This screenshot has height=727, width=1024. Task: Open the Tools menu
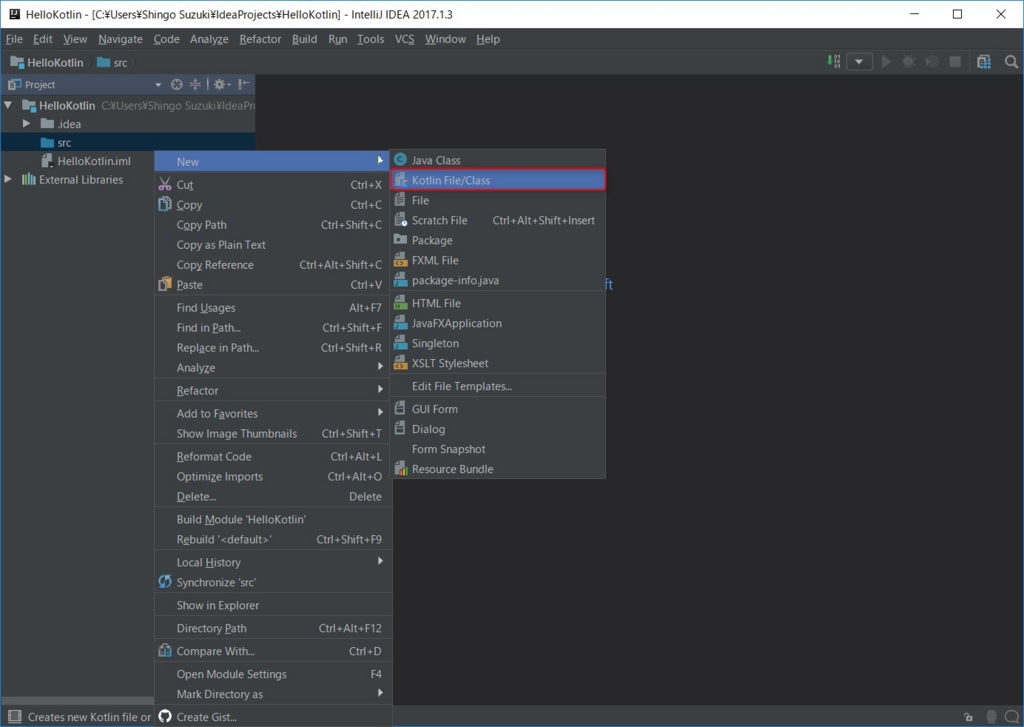[x=370, y=39]
